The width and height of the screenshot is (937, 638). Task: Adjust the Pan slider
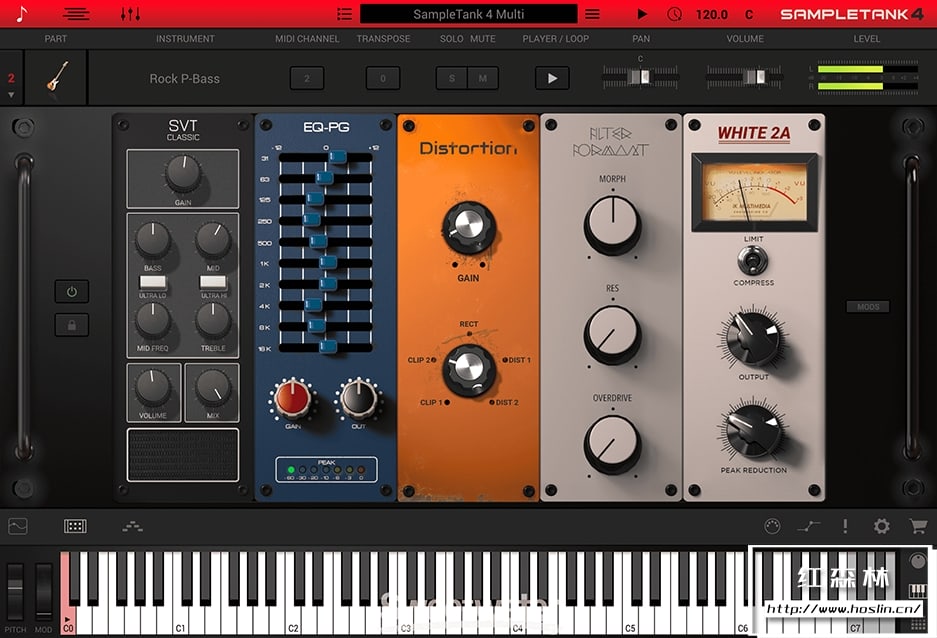(640, 77)
